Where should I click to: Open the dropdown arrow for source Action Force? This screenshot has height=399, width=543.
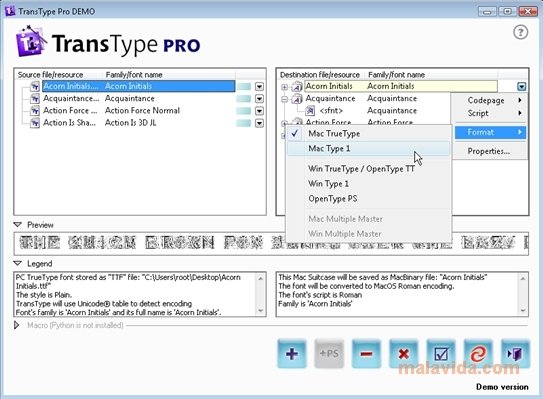(259, 111)
